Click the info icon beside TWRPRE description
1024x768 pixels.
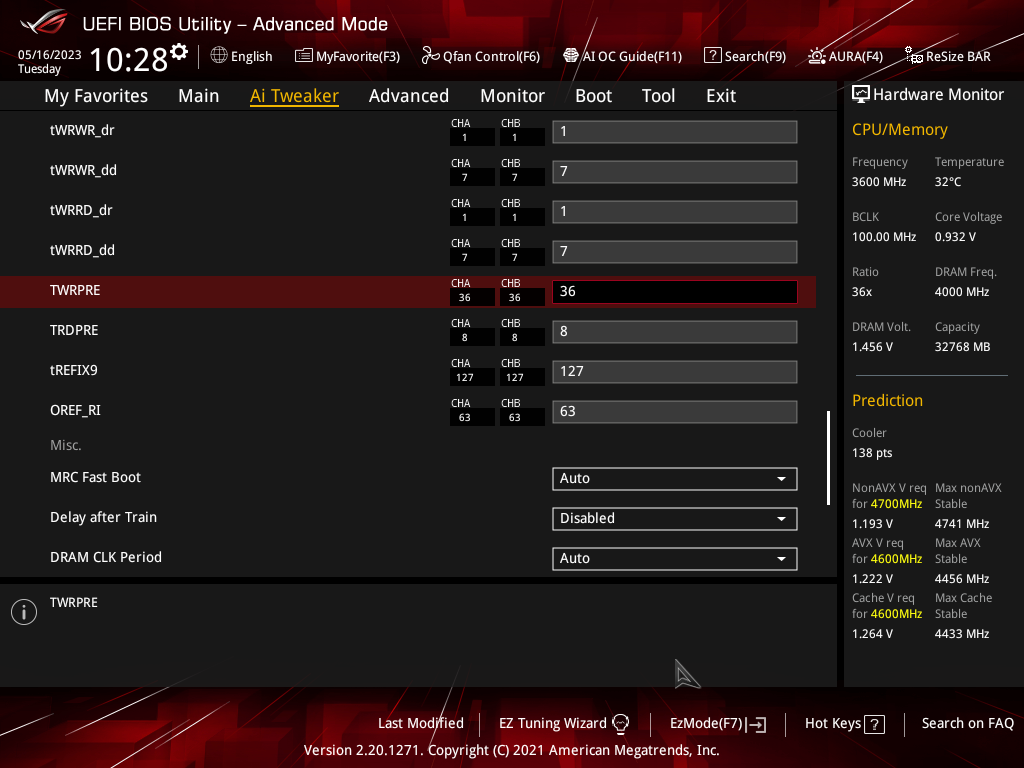pyautogui.click(x=24, y=612)
